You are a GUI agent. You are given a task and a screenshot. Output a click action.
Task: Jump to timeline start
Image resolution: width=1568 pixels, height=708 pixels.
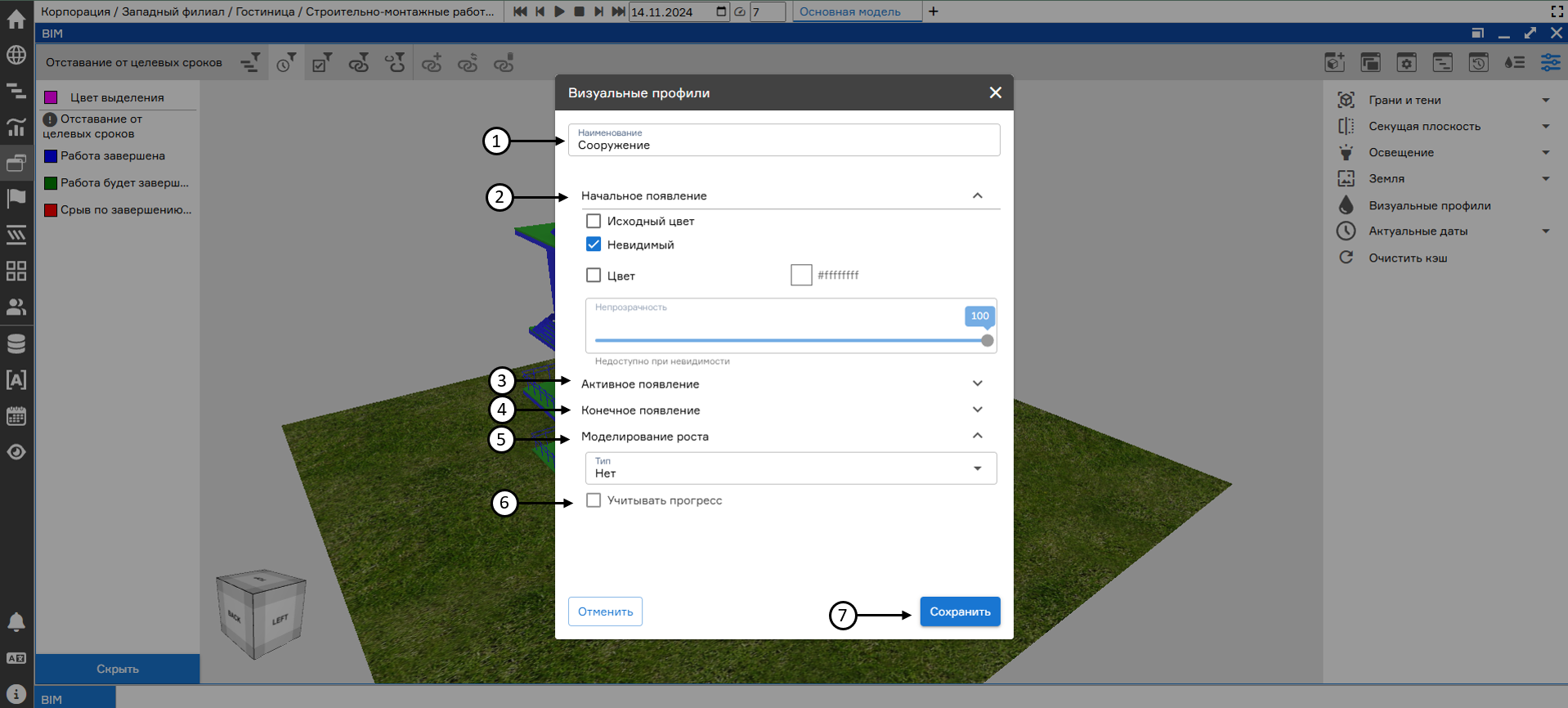coord(521,11)
